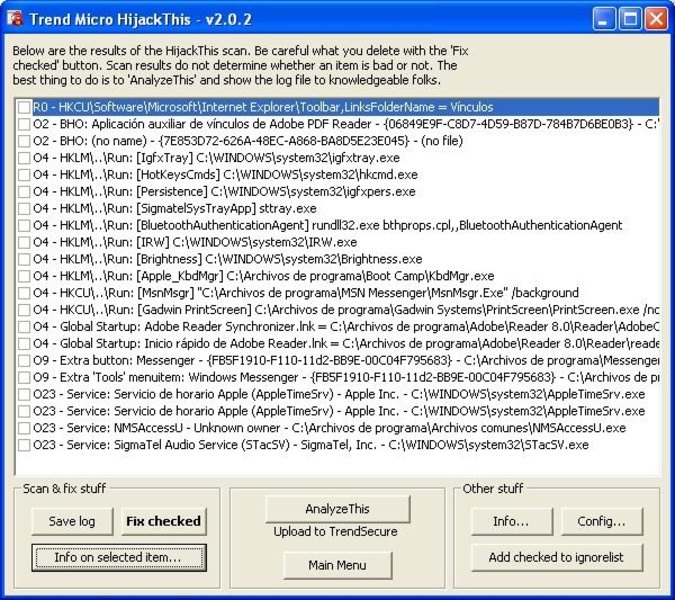Check the Apple_KbdMgr Boot Camp checkbox
Screen dimensions: 675x600
click(x=24, y=276)
